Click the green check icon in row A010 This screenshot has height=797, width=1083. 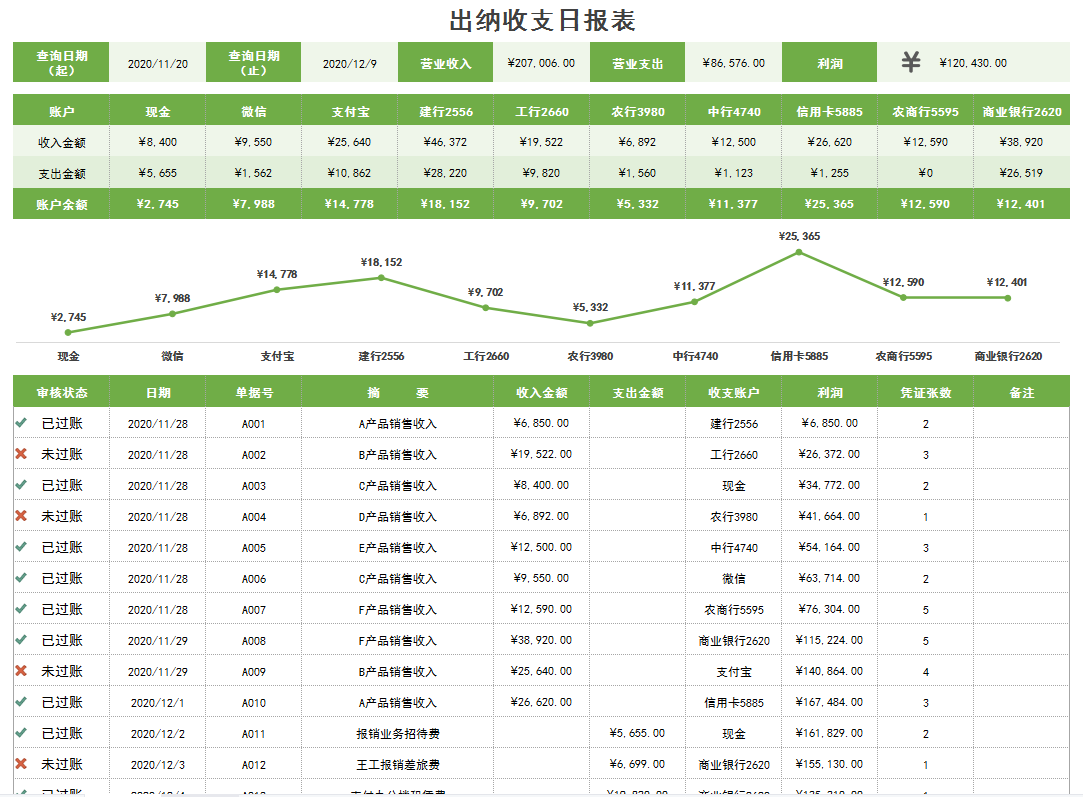coord(21,702)
